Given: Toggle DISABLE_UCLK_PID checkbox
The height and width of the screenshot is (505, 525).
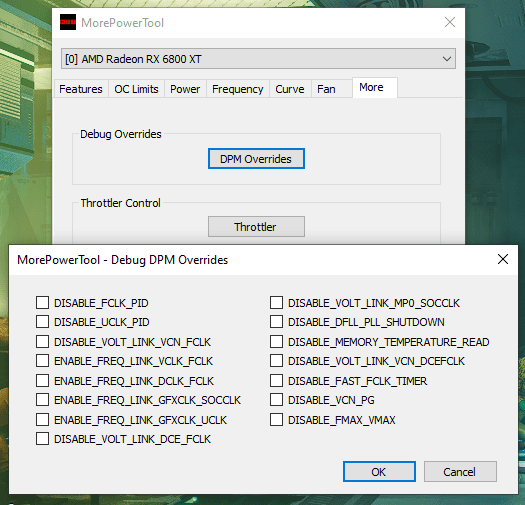Looking at the screenshot, I should (x=43, y=321).
